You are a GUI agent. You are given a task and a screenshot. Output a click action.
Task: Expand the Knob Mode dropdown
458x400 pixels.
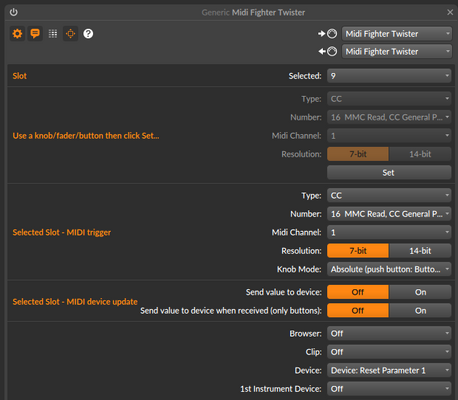(x=389, y=269)
